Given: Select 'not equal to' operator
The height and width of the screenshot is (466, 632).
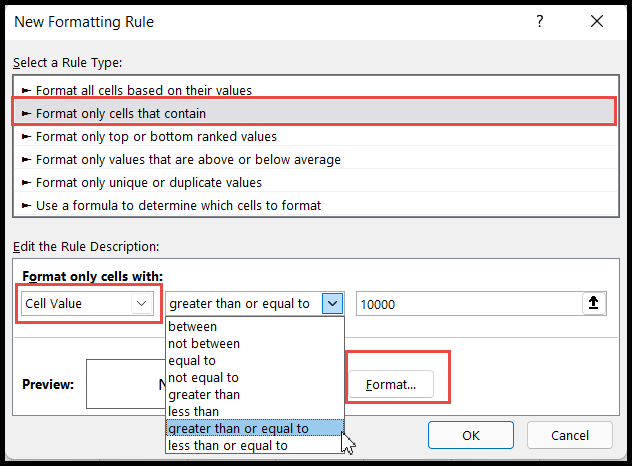Looking at the screenshot, I should 204,377.
